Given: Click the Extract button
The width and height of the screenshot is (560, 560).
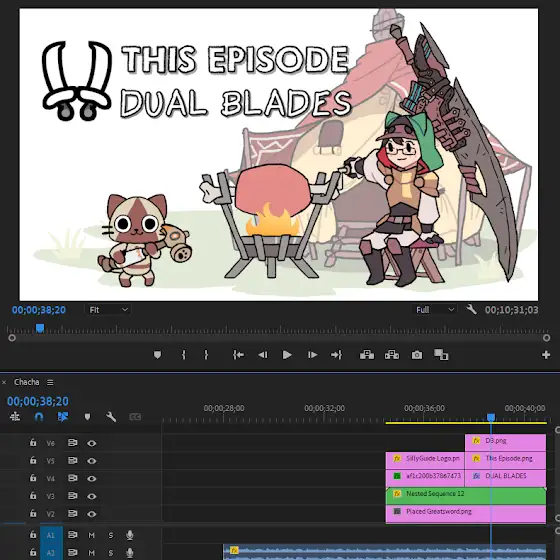Looking at the screenshot, I should pos(392,355).
